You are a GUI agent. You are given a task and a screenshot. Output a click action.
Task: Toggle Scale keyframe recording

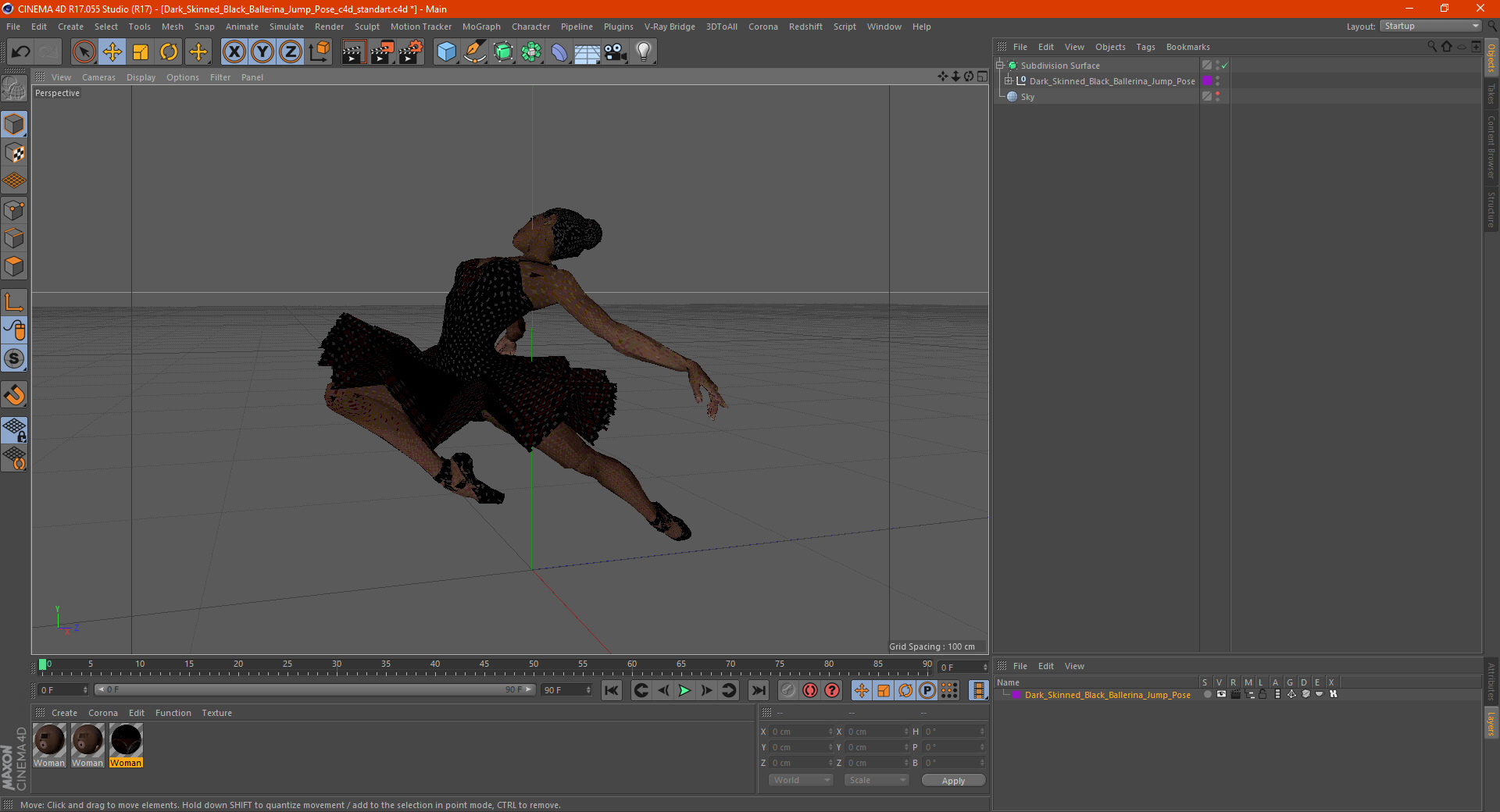point(884,690)
